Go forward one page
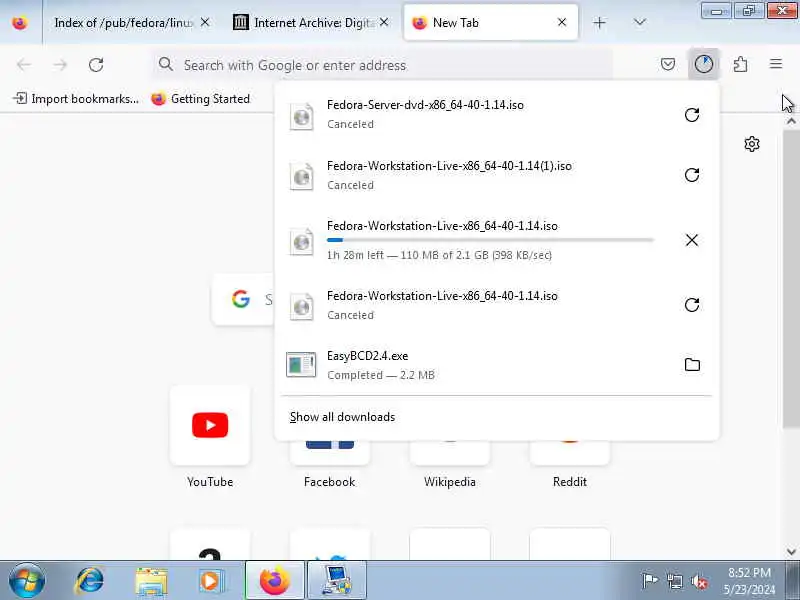Screen dimensions: 800x600 click(x=60, y=65)
